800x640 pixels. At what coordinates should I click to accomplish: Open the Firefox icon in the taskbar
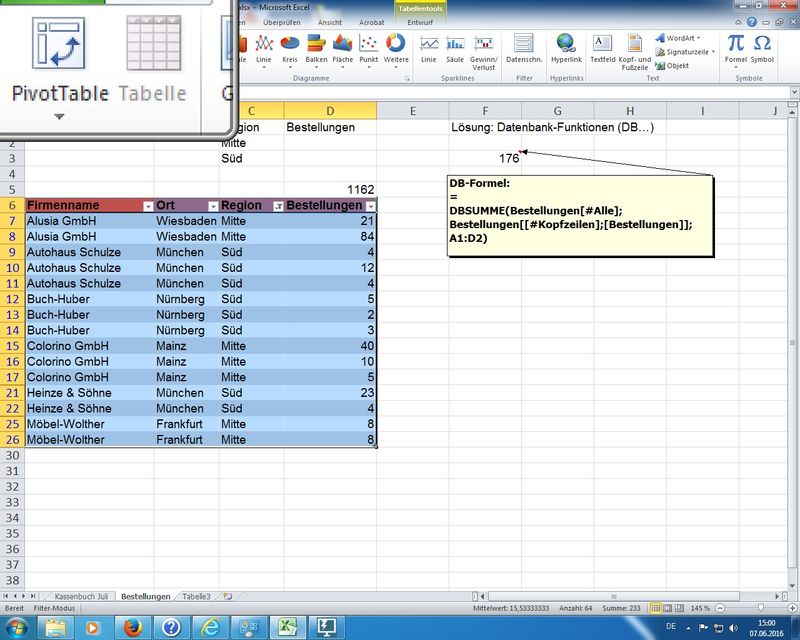coord(130,627)
